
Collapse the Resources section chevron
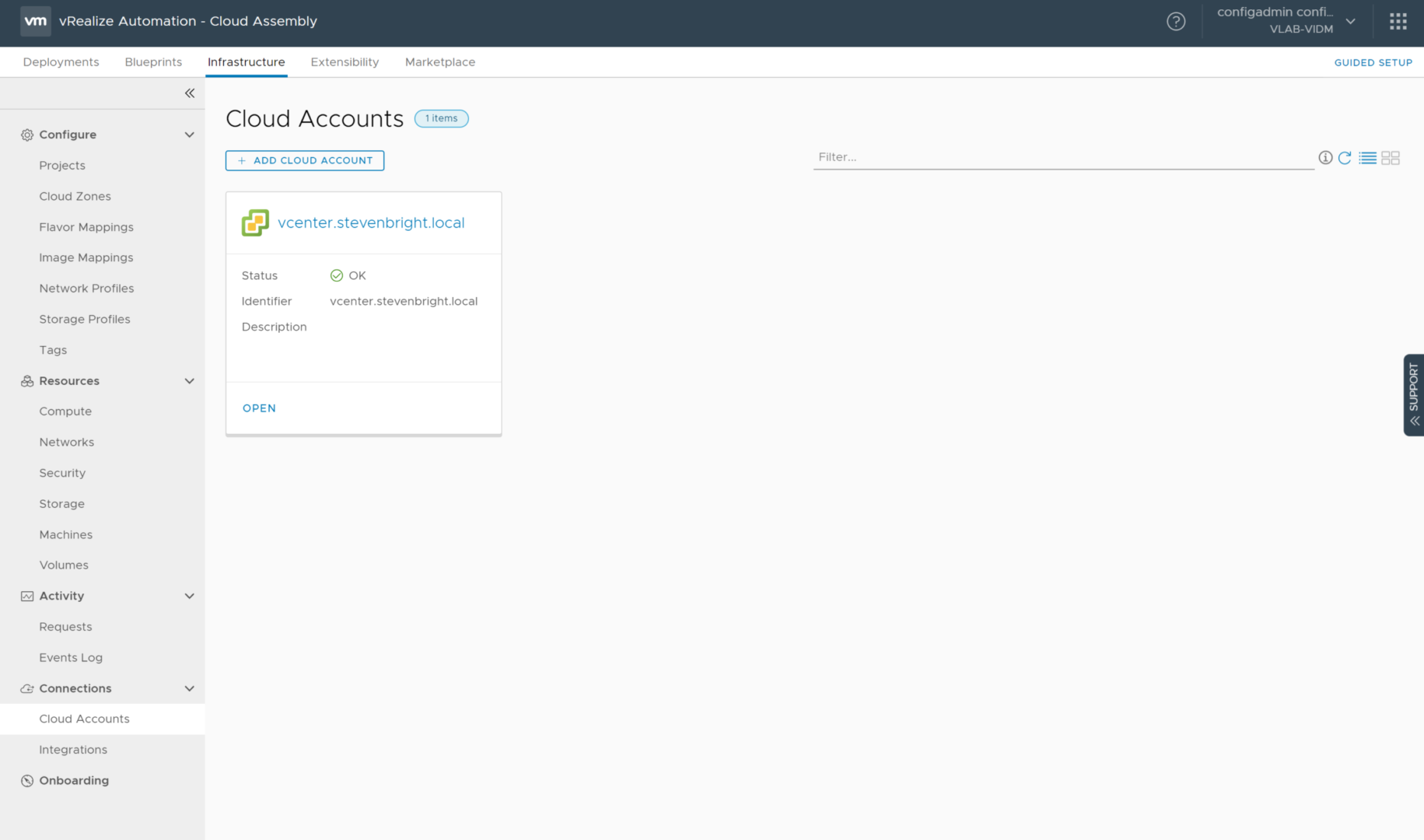(x=189, y=381)
